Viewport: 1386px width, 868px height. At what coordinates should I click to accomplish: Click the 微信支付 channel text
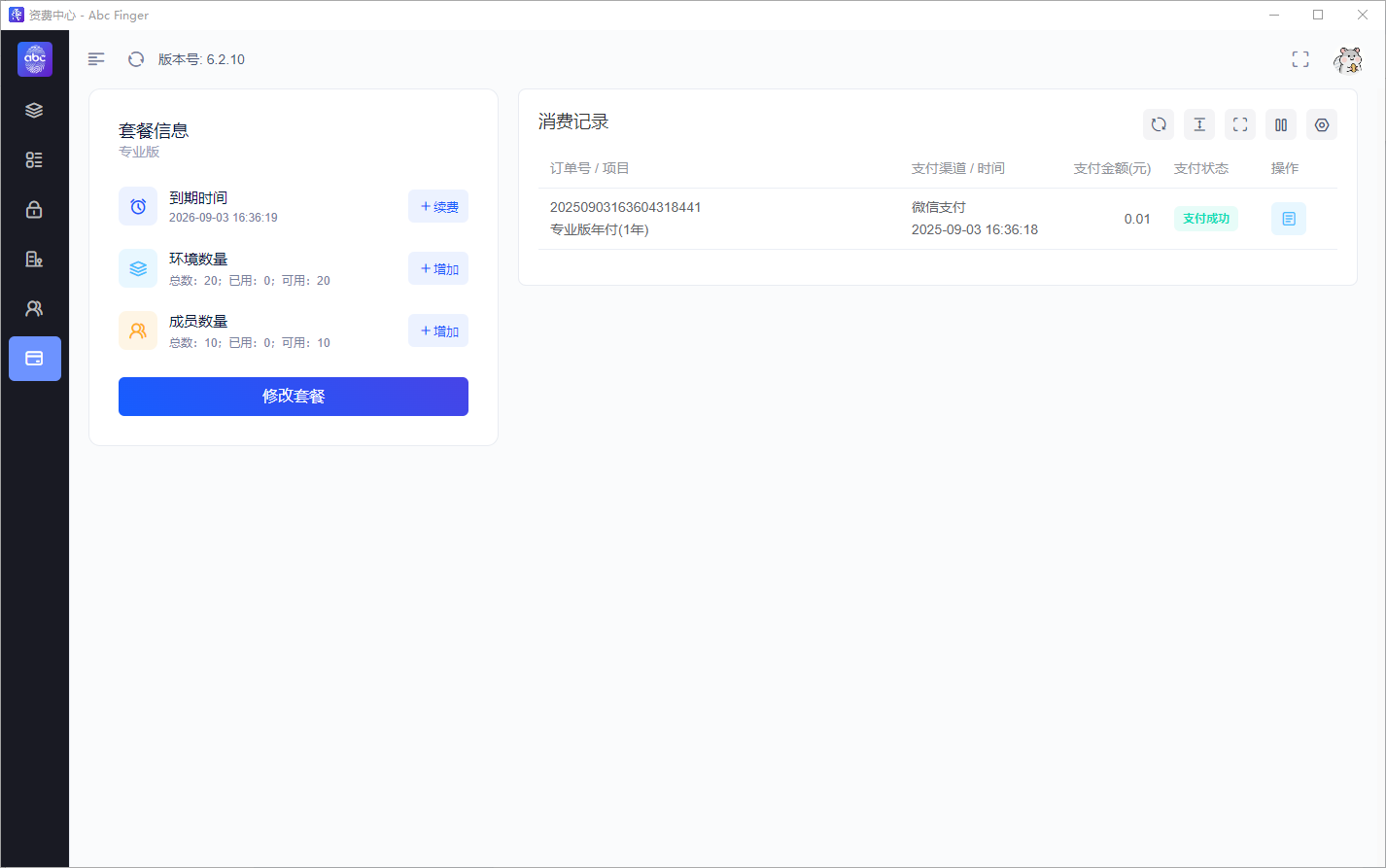[939, 207]
